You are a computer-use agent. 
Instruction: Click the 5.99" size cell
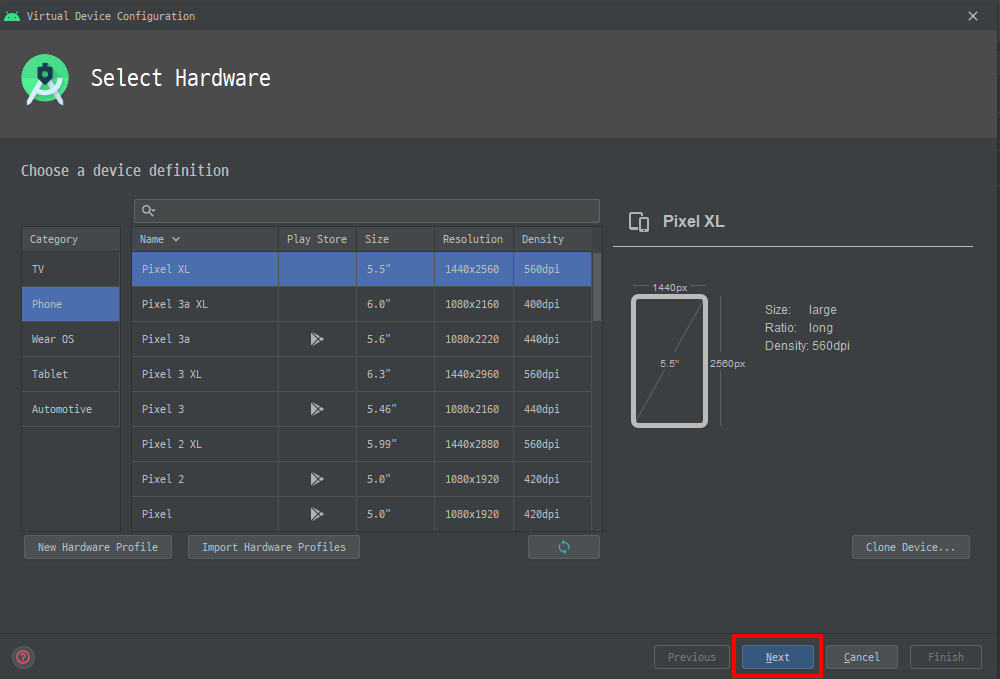[395, 444]
